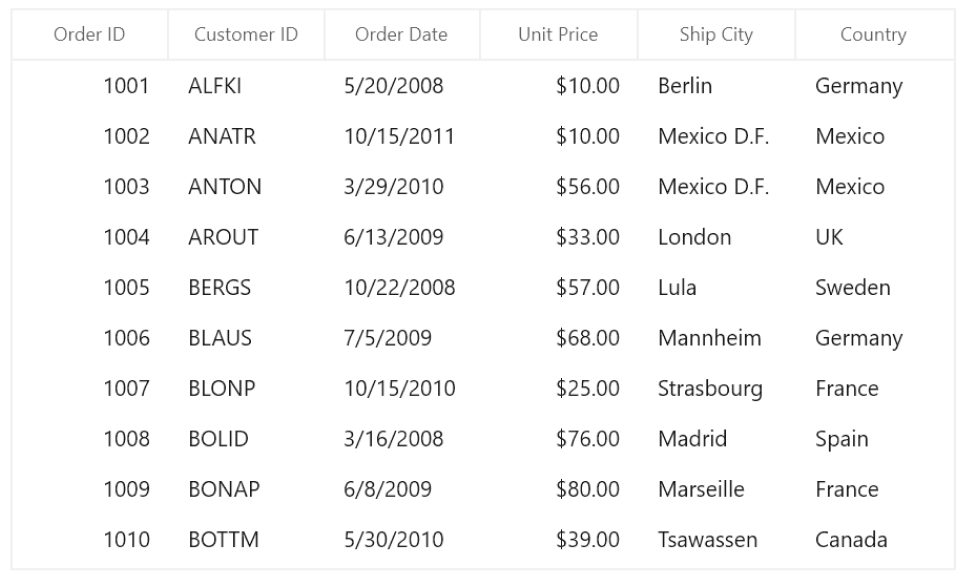
Task: Click the Order ID column header
Action: pos(89,35)
